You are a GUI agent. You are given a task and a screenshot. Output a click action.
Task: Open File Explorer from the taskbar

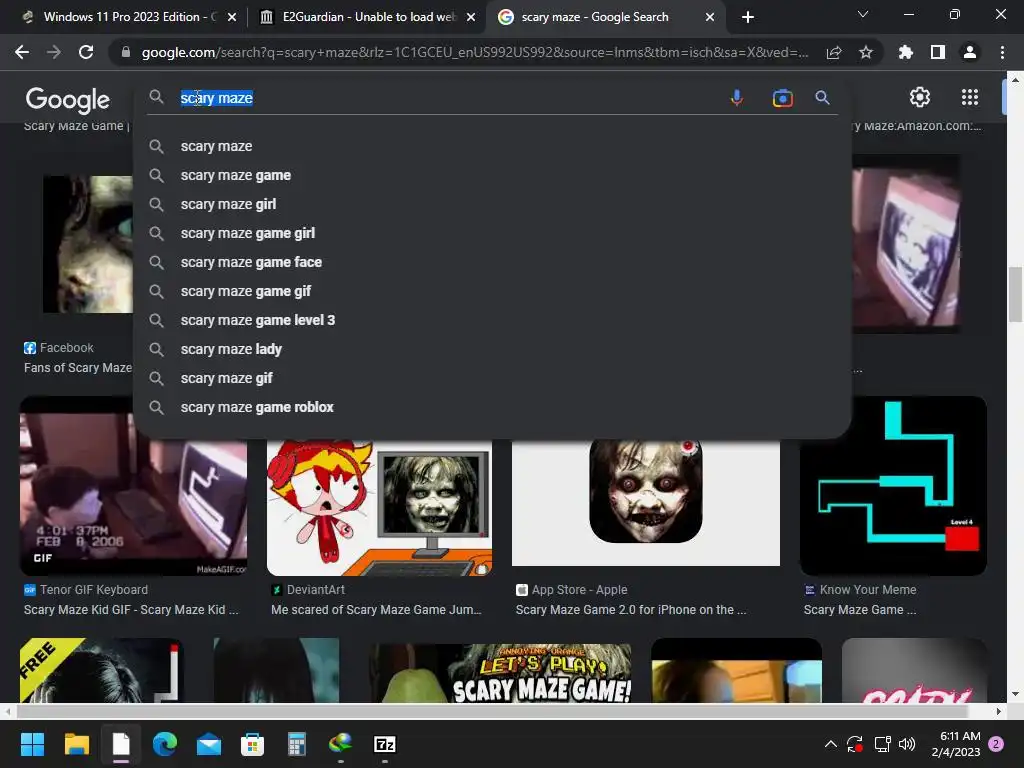point(76,744)
